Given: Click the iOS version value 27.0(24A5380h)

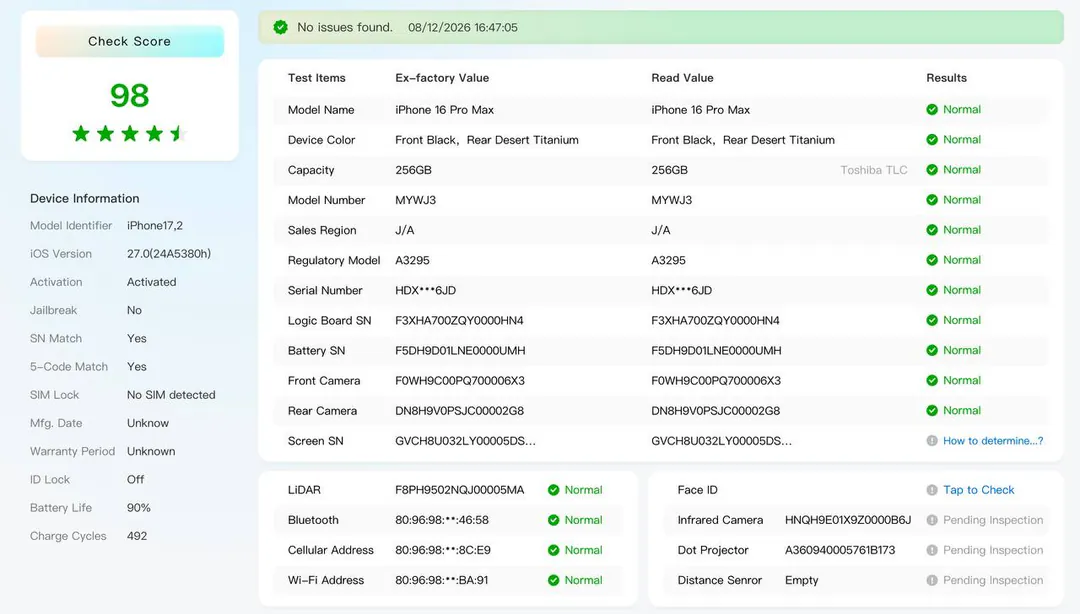Looking at the screenshot, I should 169,254.
